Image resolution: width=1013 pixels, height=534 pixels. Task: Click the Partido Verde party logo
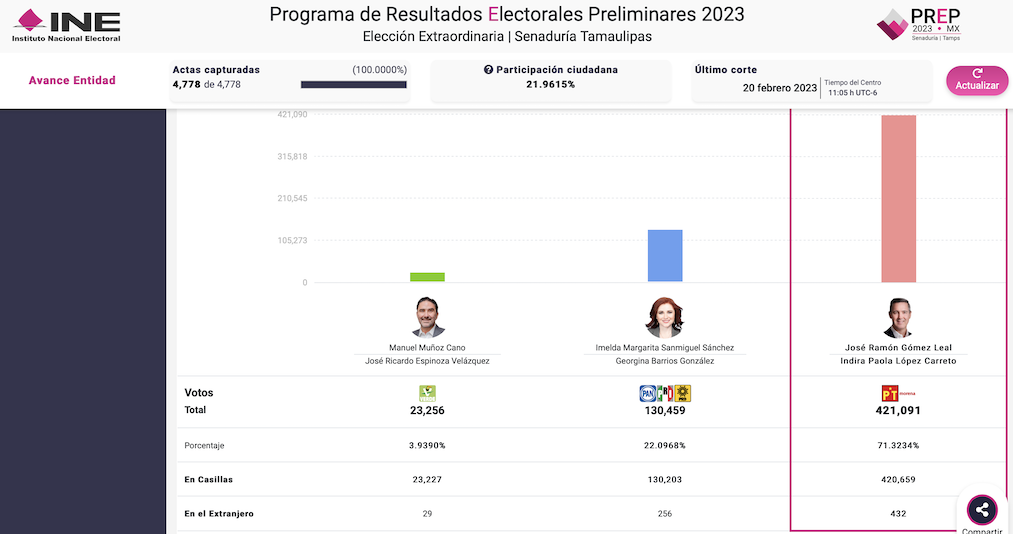click(427, 393)
